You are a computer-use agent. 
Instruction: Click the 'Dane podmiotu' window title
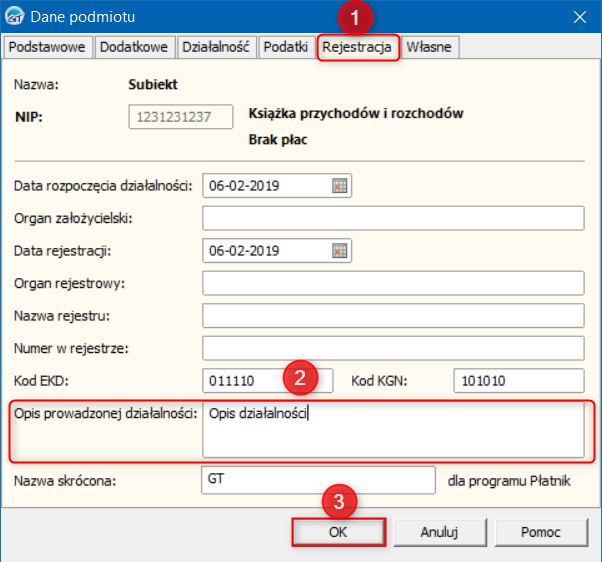83,17
